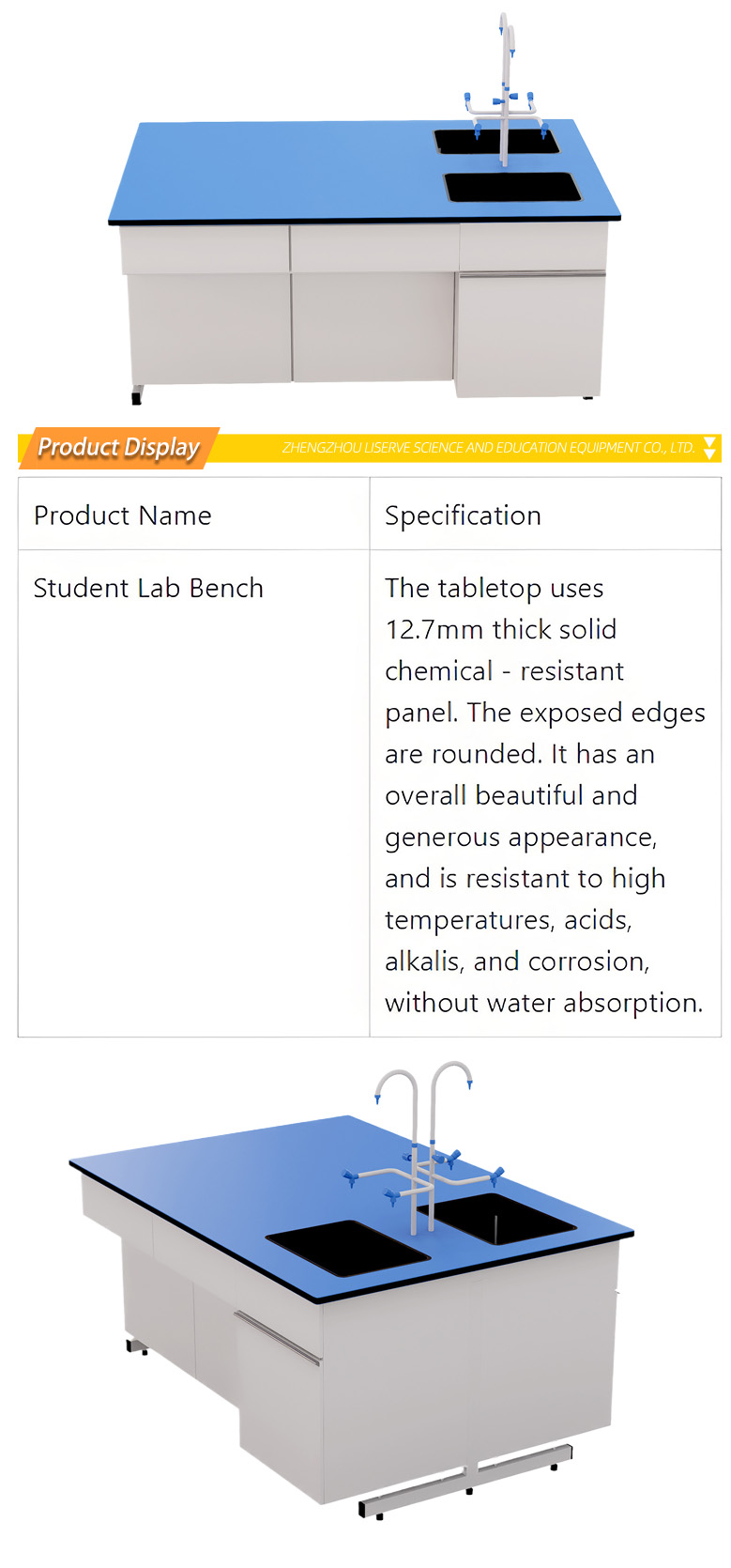The image size is (731, 1568).
Task: Click the right cabinet door with handle, top image
Action: pyautogui.click(x=530, y=333)
